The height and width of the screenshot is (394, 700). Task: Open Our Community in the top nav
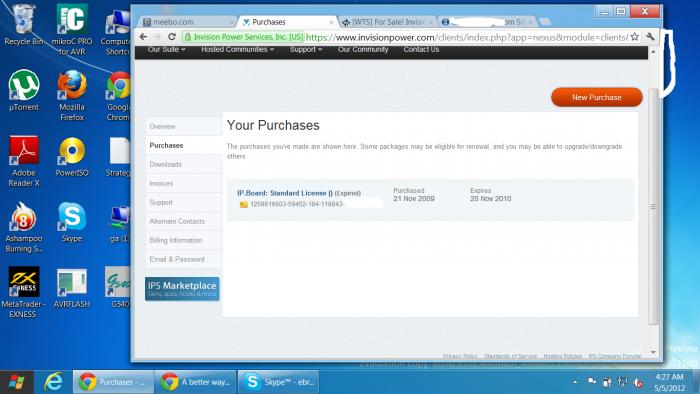[x=363, y=50]
